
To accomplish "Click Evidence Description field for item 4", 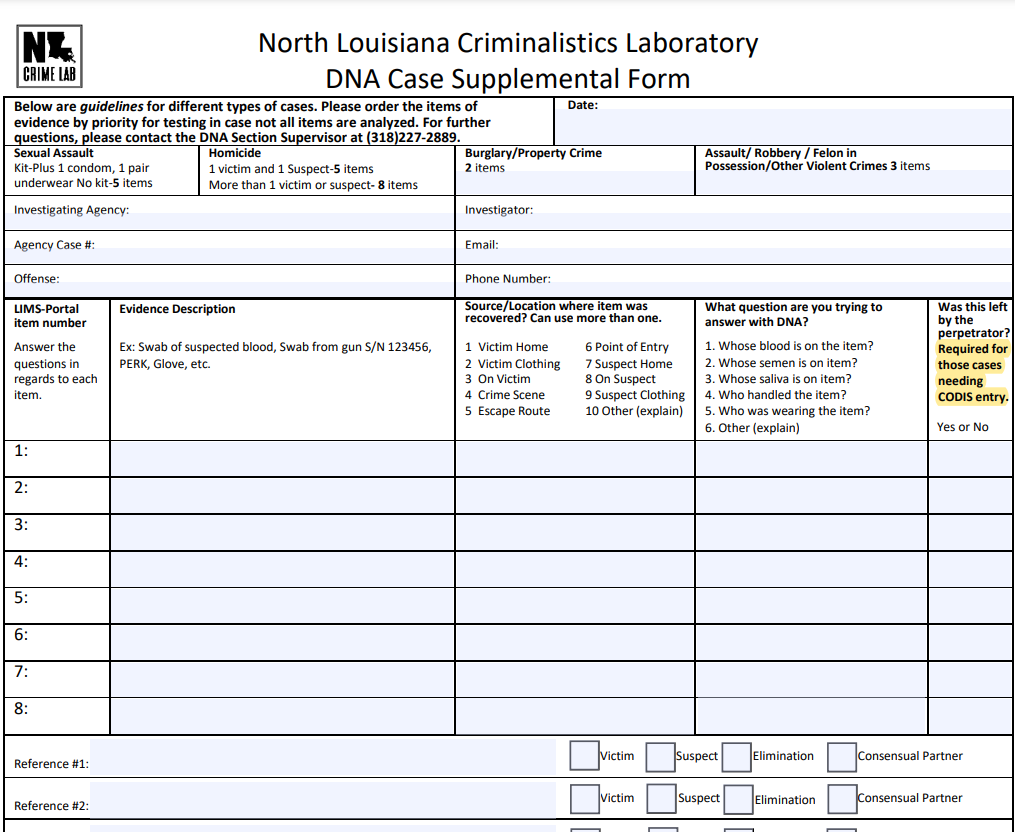I will pos(282,569).
